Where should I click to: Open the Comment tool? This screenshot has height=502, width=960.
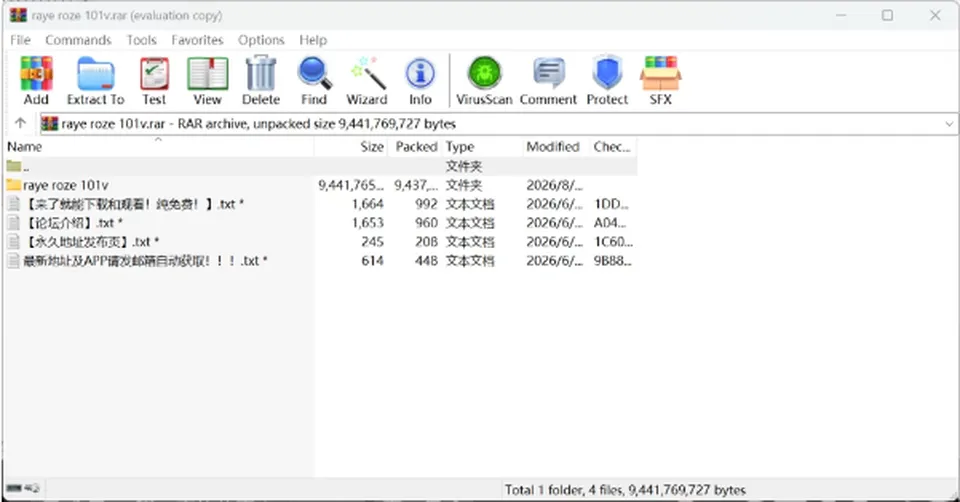click(548, 81)
